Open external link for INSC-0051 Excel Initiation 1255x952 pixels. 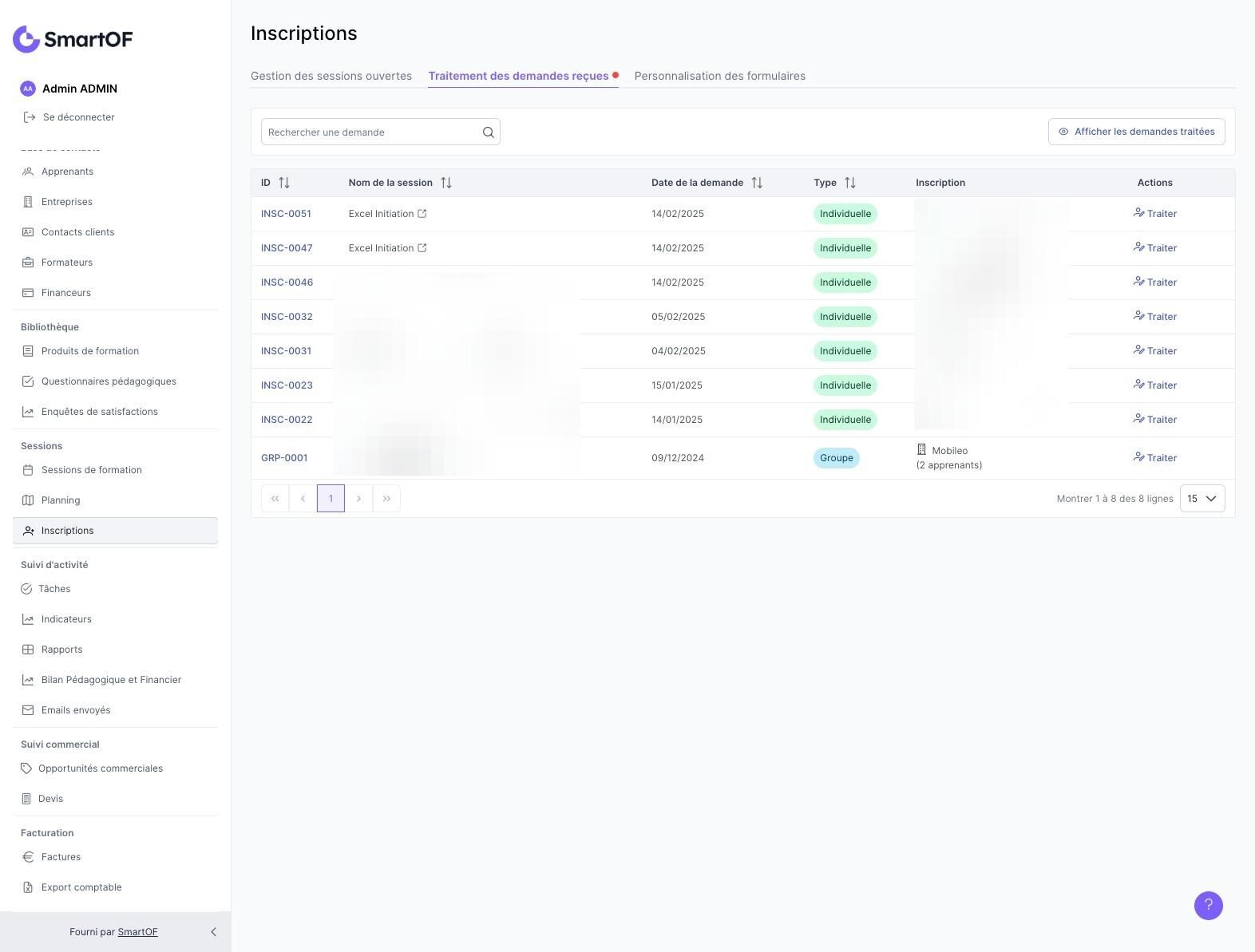(422, 214)
